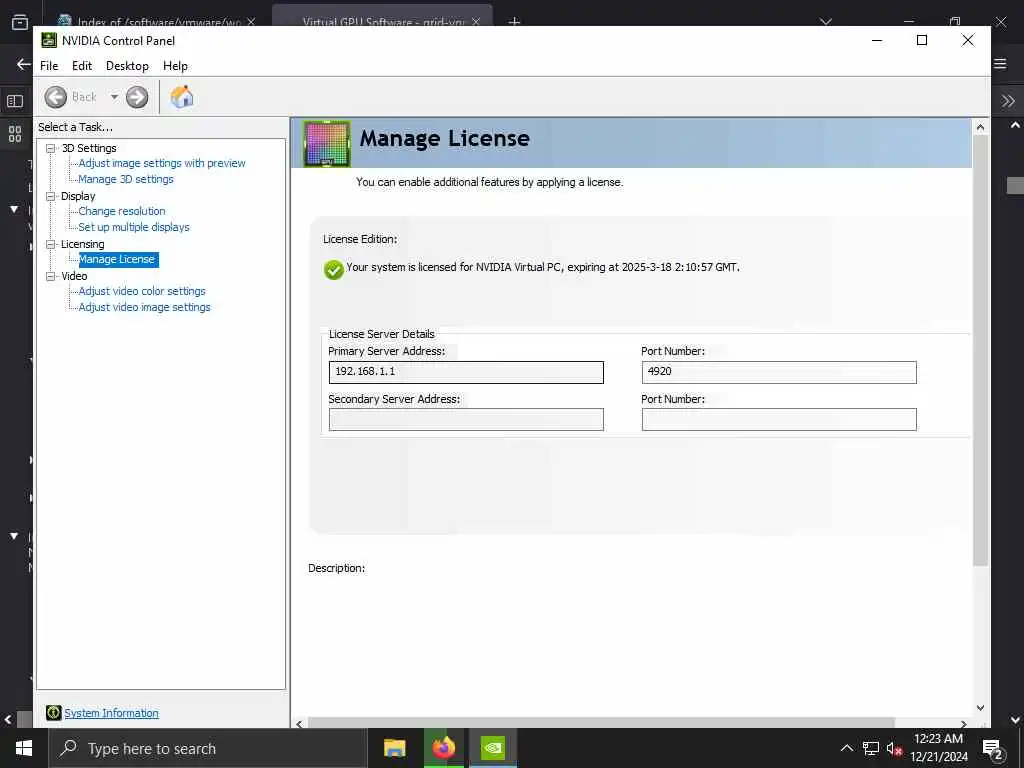Open the Back history dropdown arrow
This screenshot has height=768, width=1024.
pyautogui.click(x=114, y=97)
